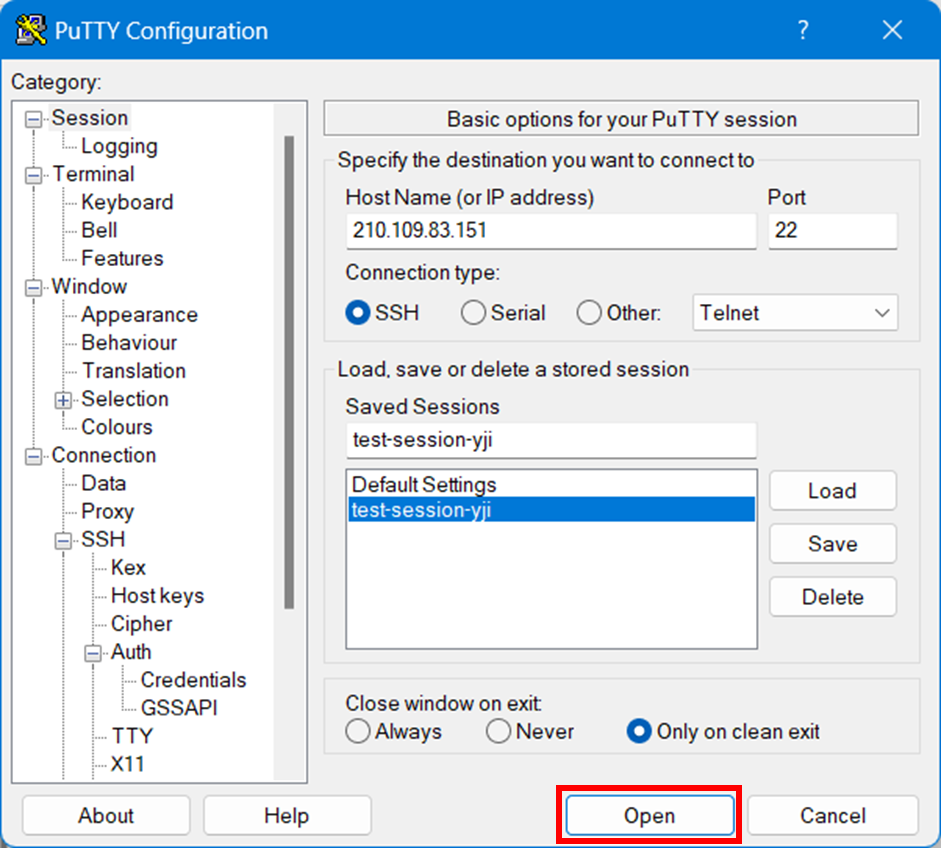Open the Translation category
The image size is (941, 848).
coord(134,371)
